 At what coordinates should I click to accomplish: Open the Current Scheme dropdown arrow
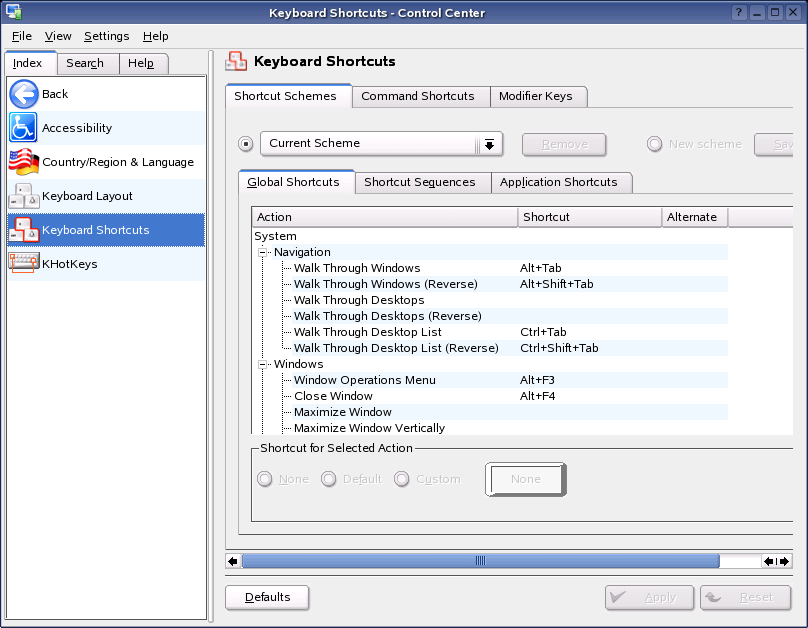489,144
